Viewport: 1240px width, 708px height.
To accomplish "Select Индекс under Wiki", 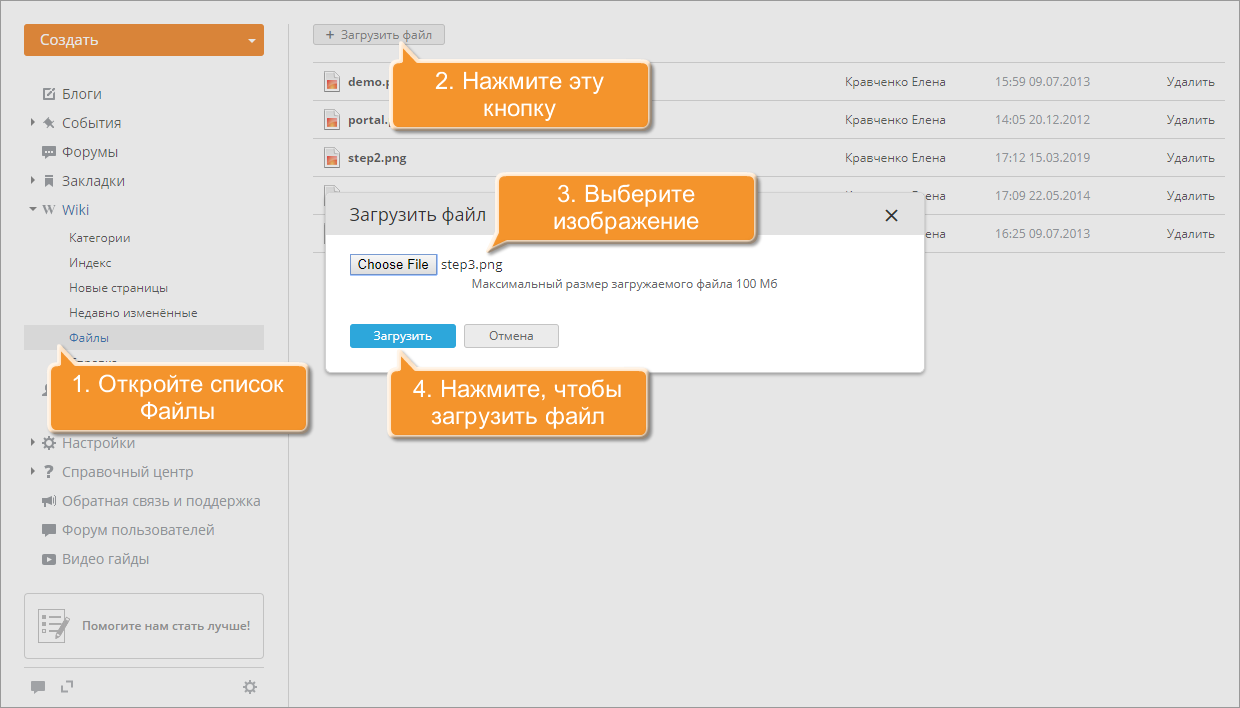I will tap(90, 263).
